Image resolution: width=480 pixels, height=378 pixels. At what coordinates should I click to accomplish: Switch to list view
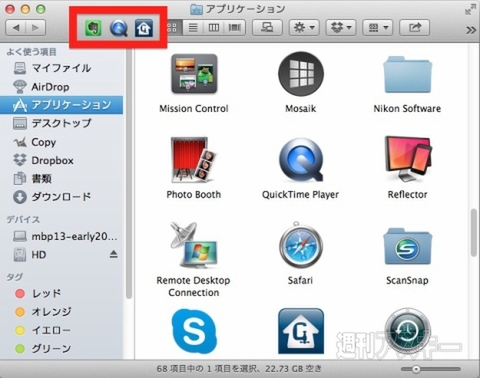pos(193,28)
